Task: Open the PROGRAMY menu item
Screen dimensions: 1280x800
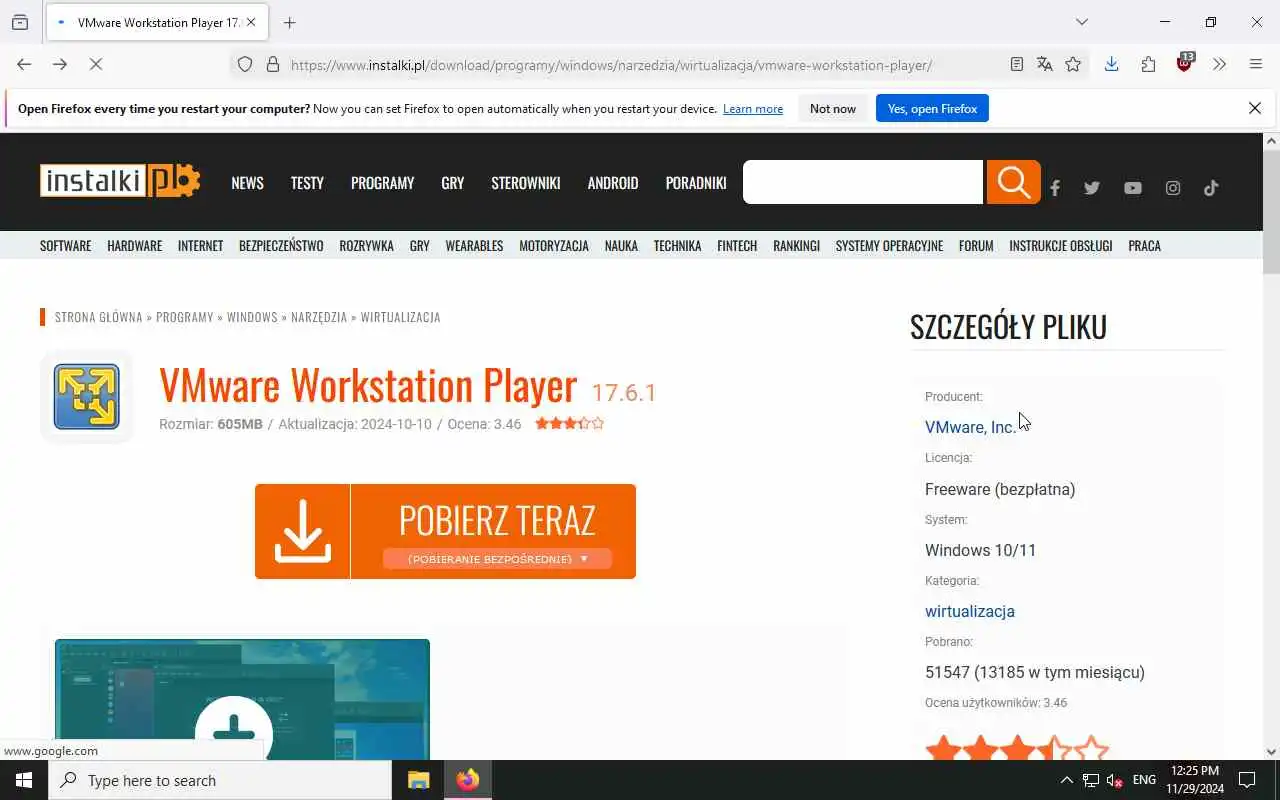Action: click(382, 183)
